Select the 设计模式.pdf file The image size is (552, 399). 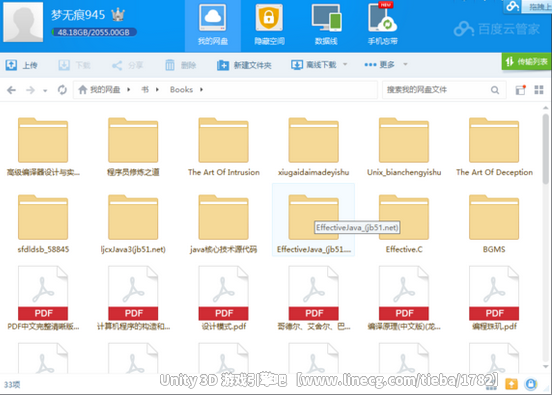click(224, 298)
